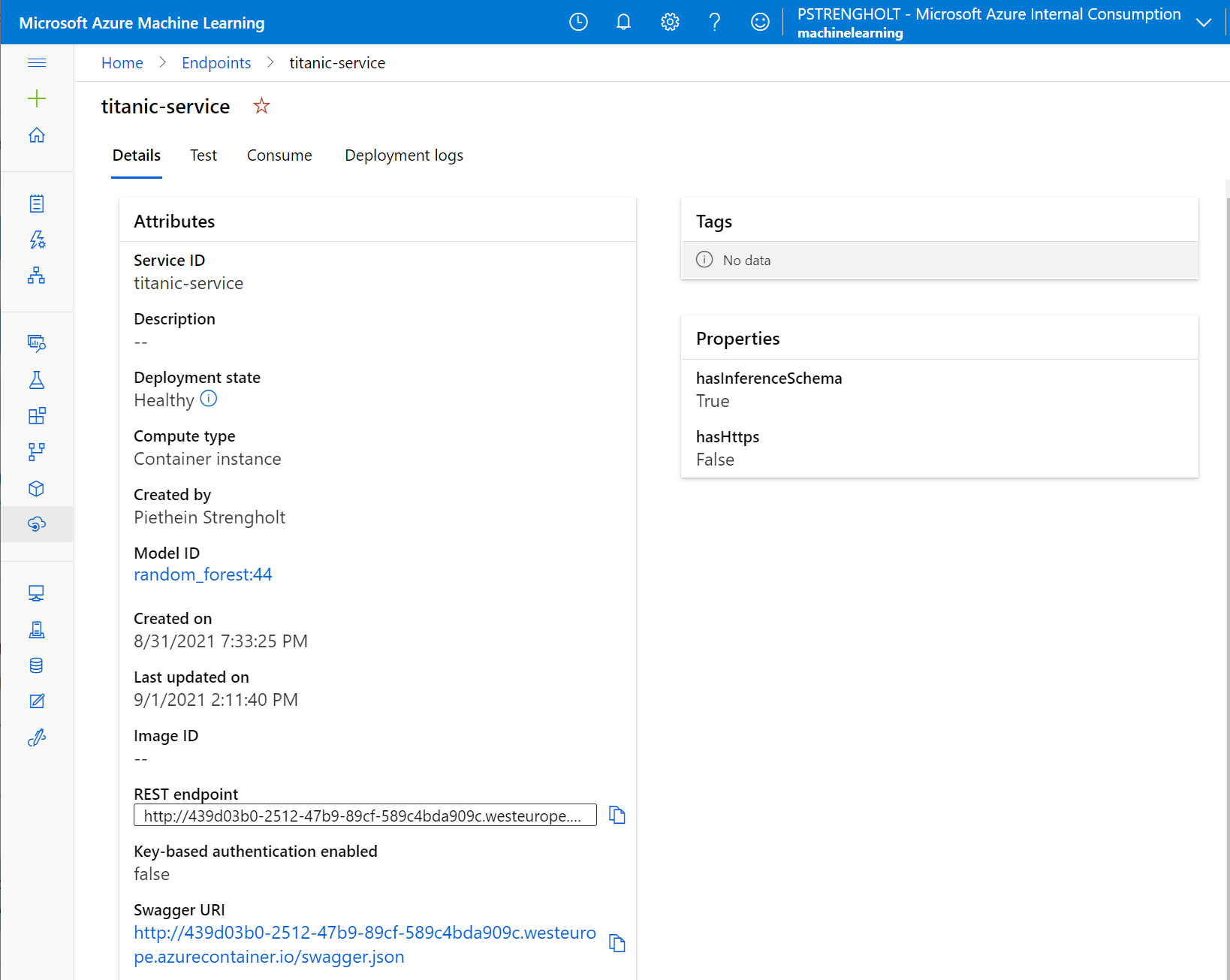This screenshot has height=980, width=1230.
Task: Open the Deployment logs tab
Action: [x=403, y=155]
